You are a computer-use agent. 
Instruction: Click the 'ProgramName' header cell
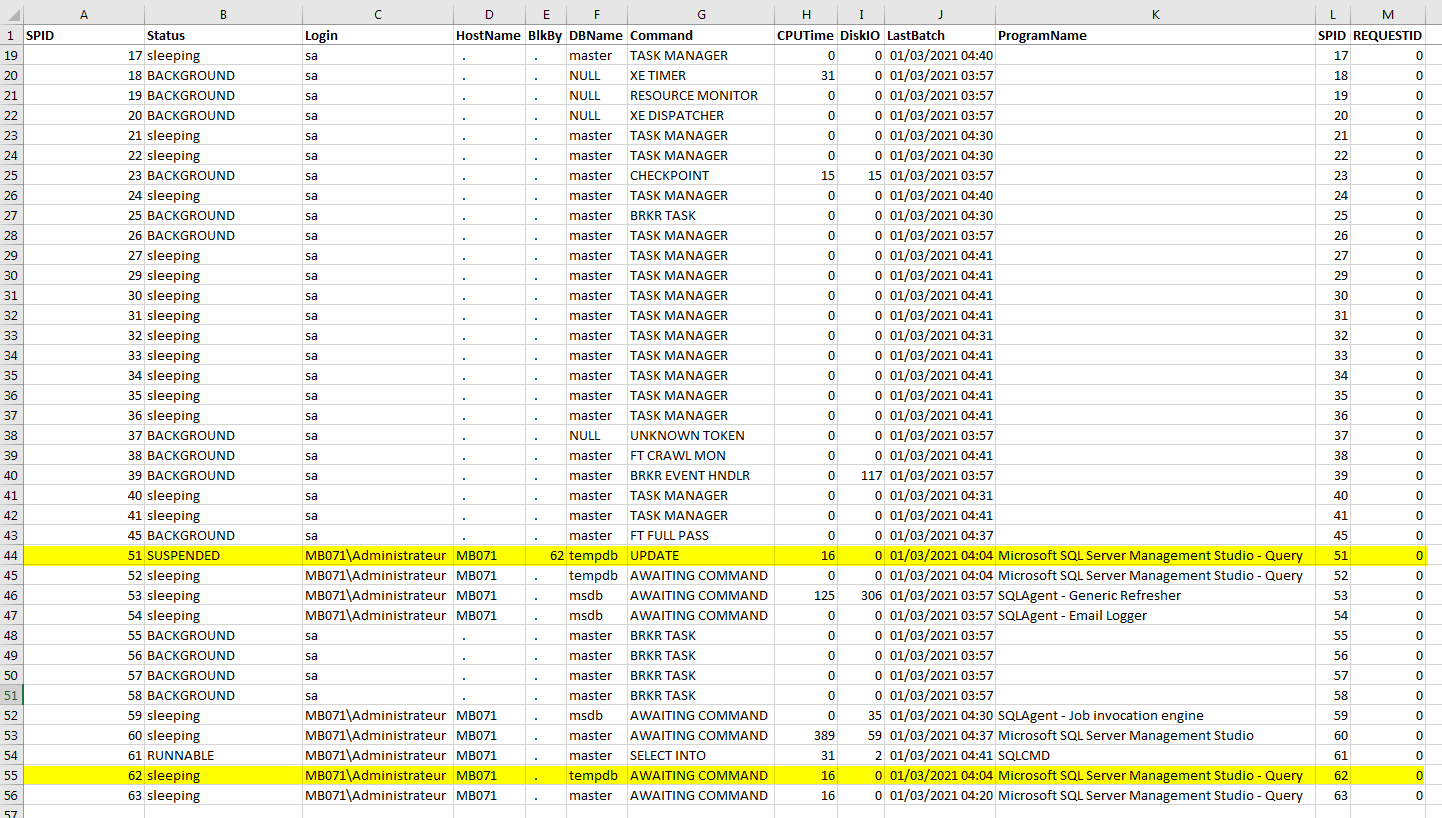point(1155,35)
